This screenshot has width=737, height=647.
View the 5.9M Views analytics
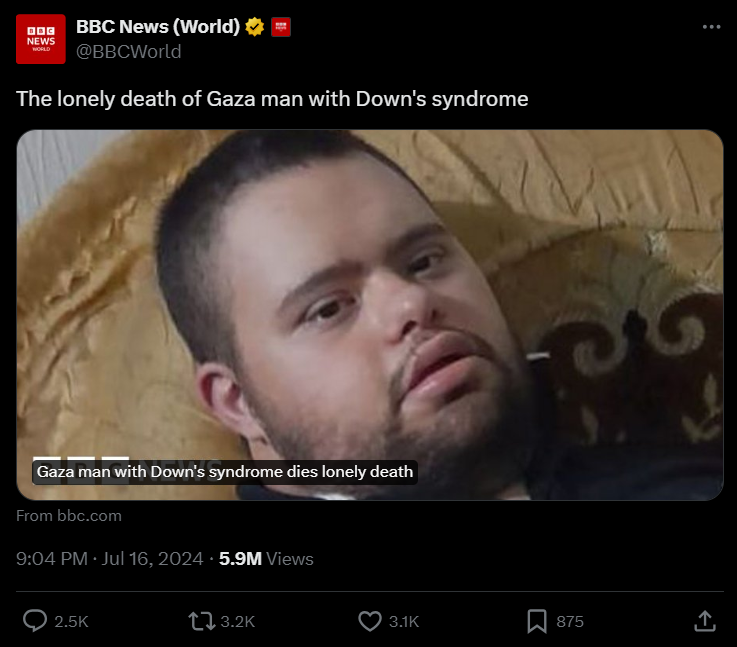[266, 559]
